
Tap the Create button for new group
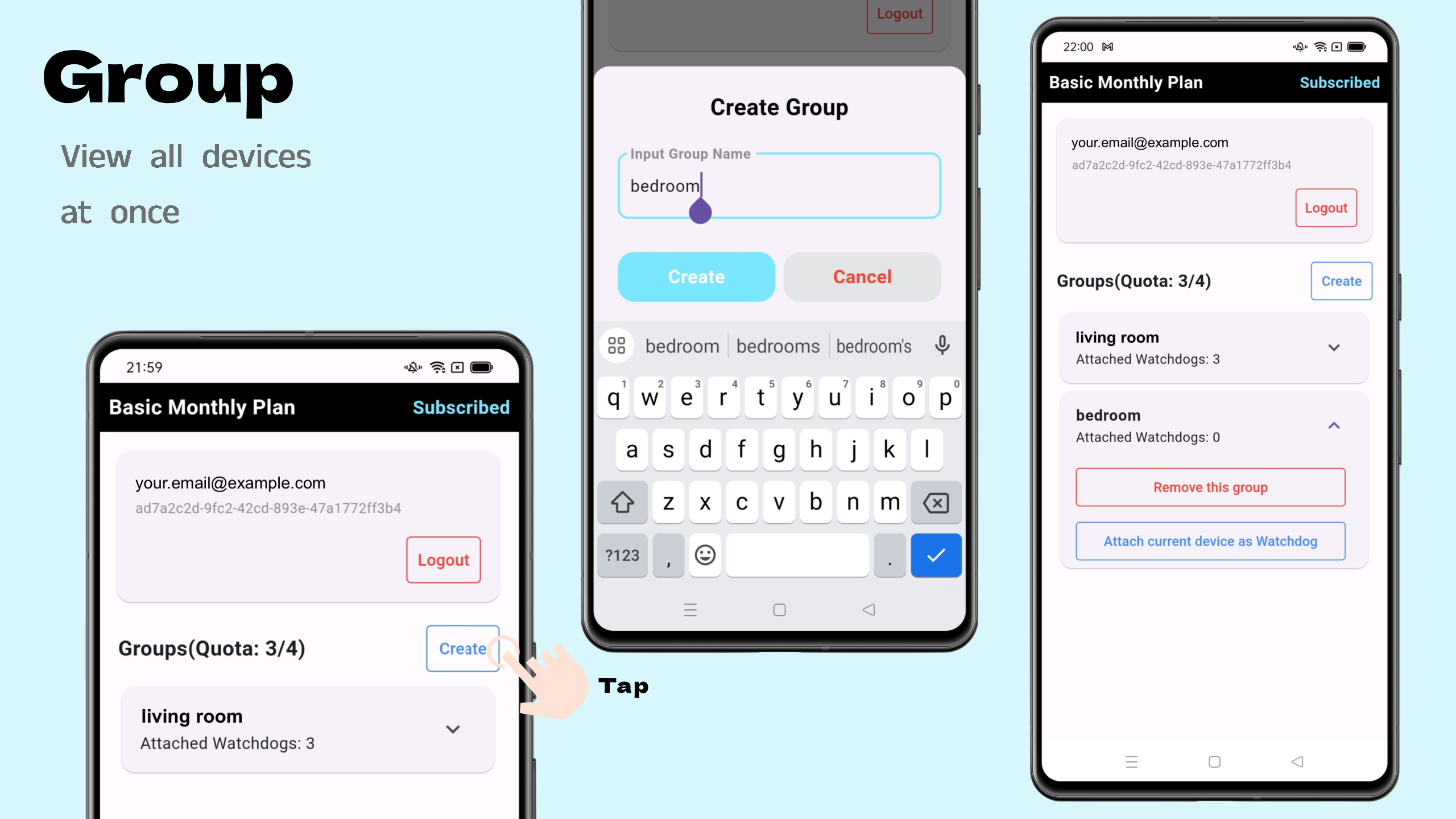tap(462, 648)
